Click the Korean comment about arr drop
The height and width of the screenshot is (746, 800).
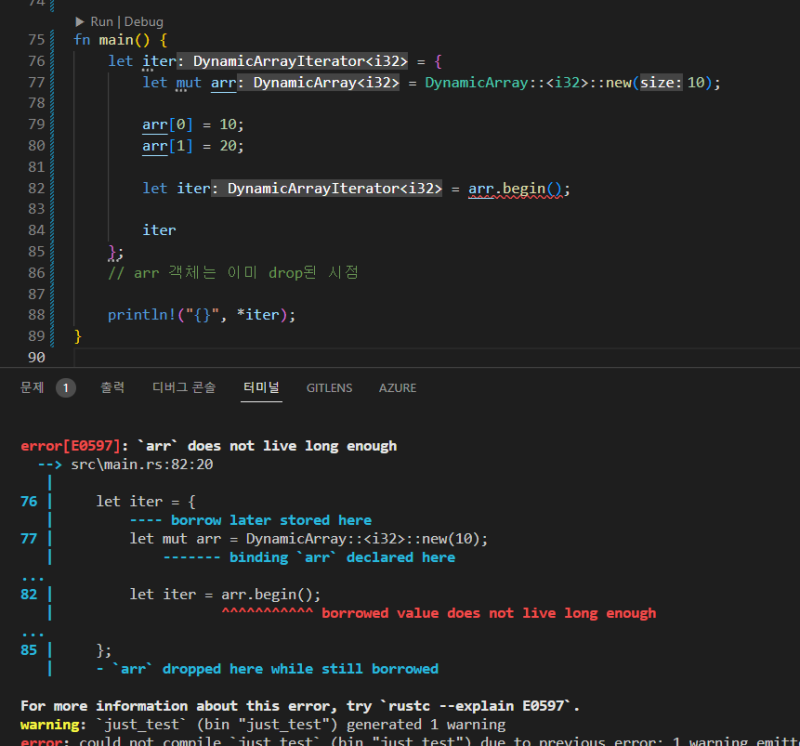pos(232,272)
